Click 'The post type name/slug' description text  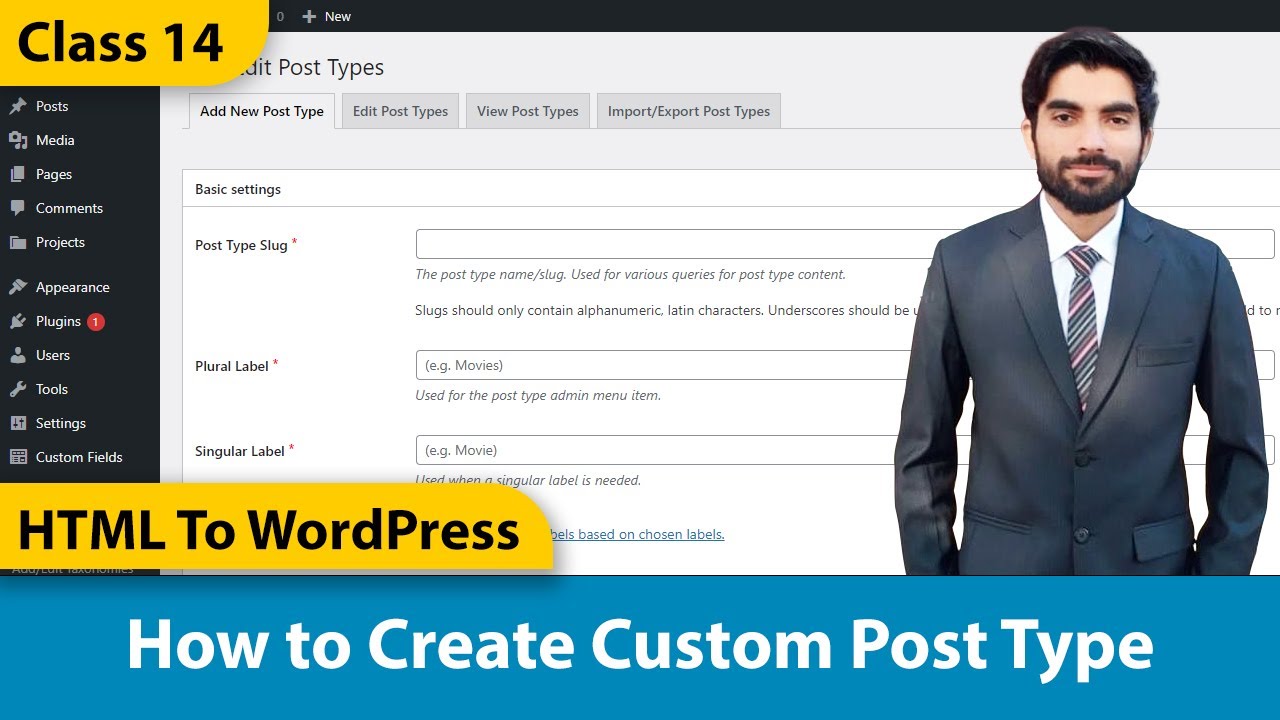(x=630, y=274)
